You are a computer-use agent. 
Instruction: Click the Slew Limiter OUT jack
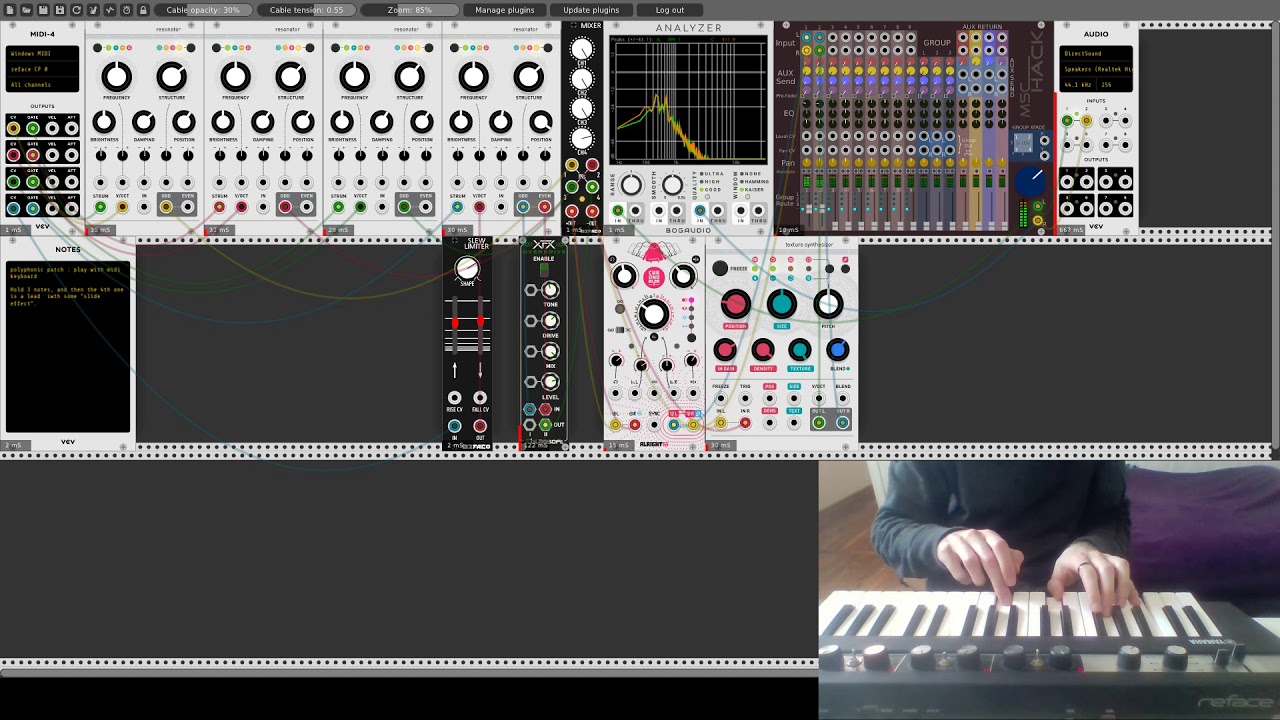point(480,427)
